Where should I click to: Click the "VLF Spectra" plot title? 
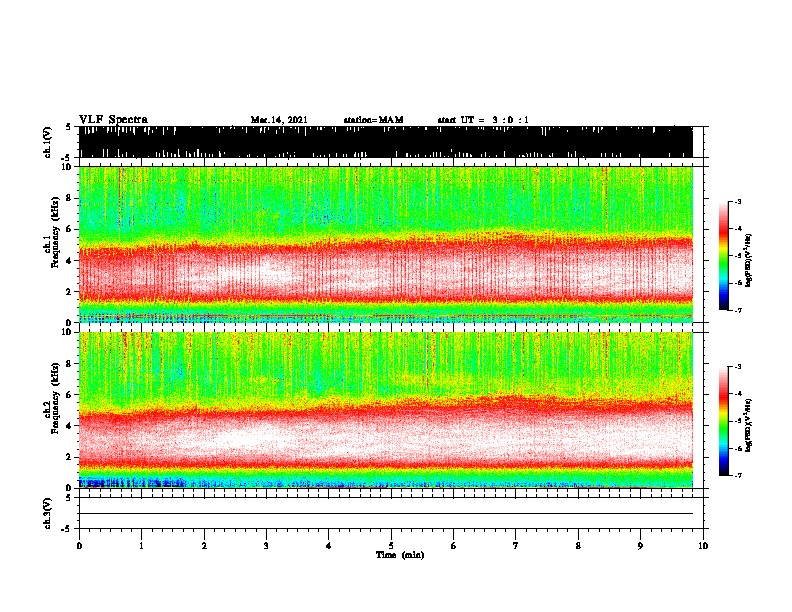[x=113, y=120]
